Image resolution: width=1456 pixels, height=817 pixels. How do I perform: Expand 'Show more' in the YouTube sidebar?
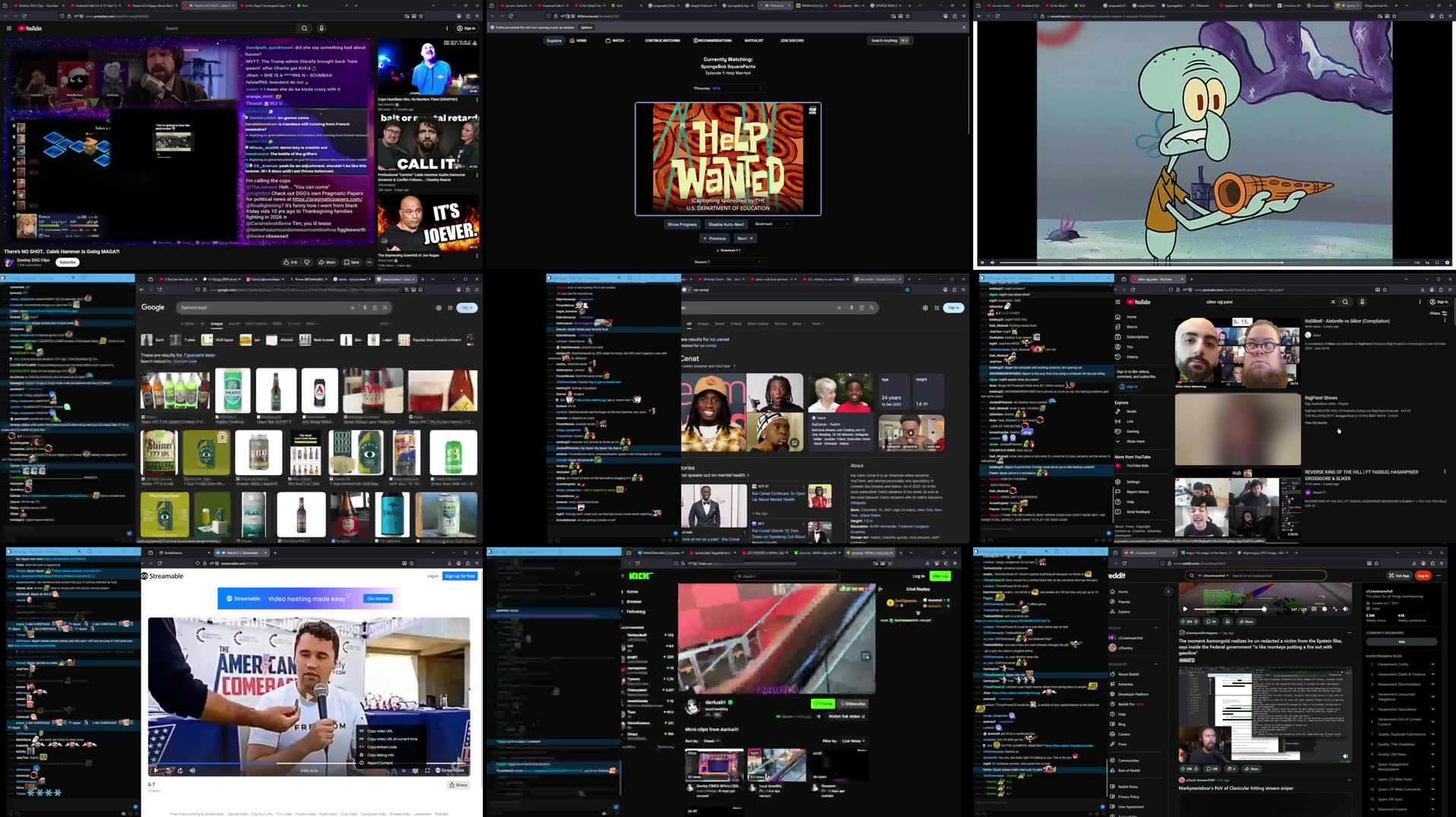tap(1134, 442)
